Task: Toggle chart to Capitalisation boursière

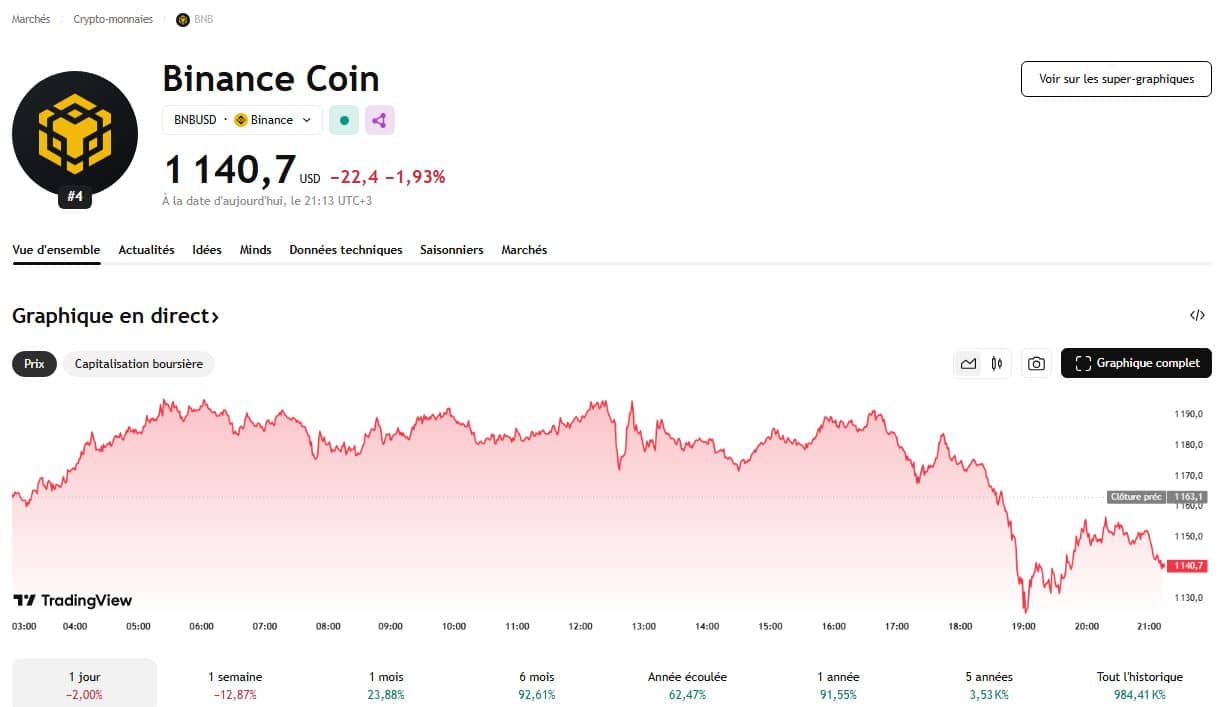Action: [139, 364]
